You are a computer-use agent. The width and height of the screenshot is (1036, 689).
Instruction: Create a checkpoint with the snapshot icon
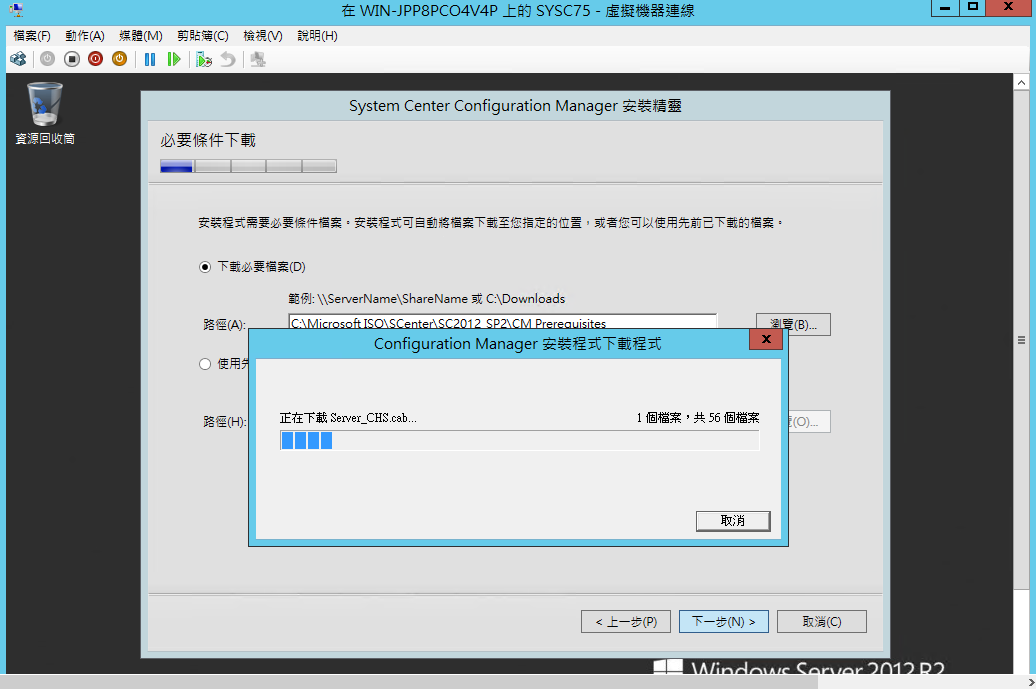204,59
